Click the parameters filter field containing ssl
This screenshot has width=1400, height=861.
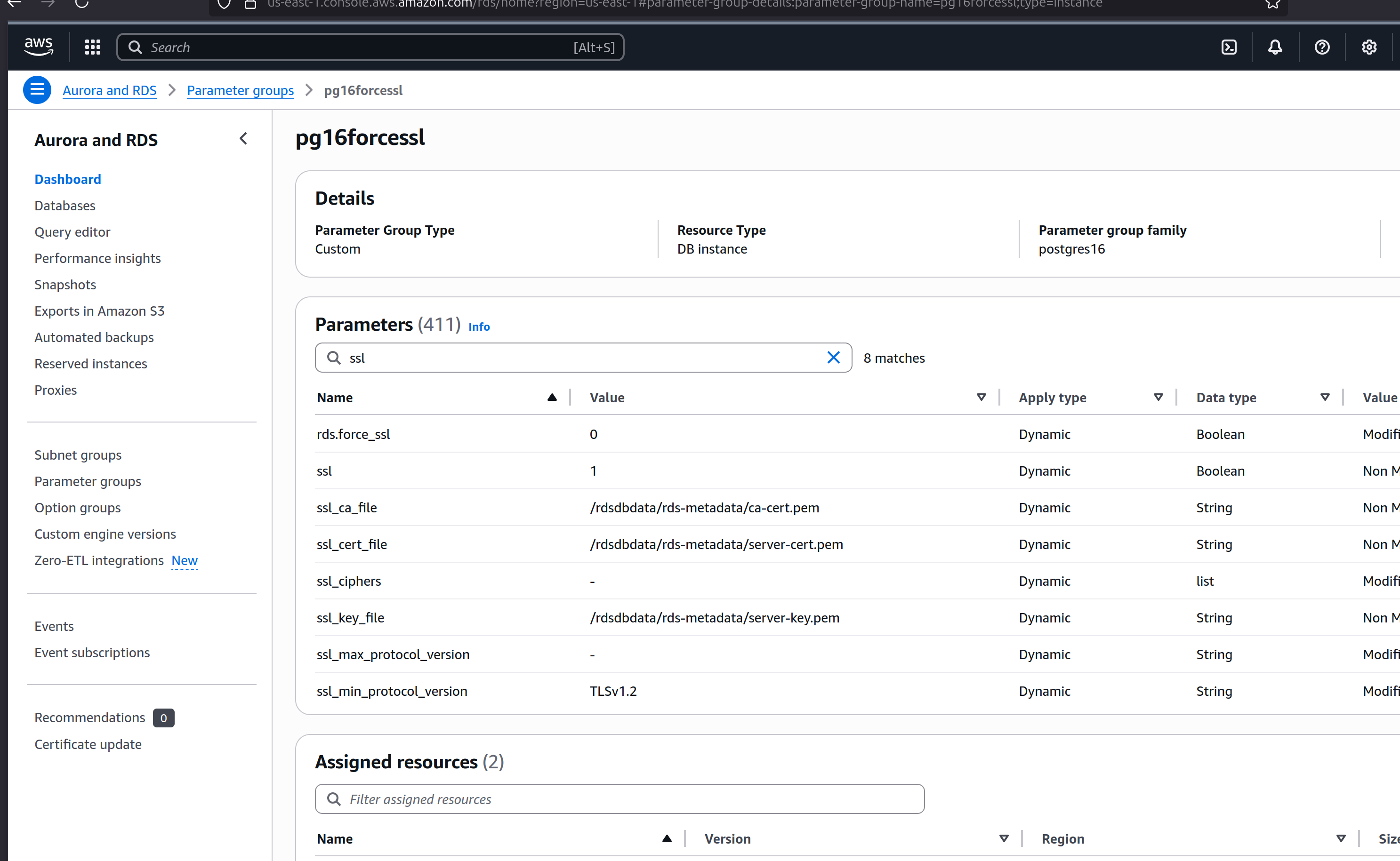(583, 358)
